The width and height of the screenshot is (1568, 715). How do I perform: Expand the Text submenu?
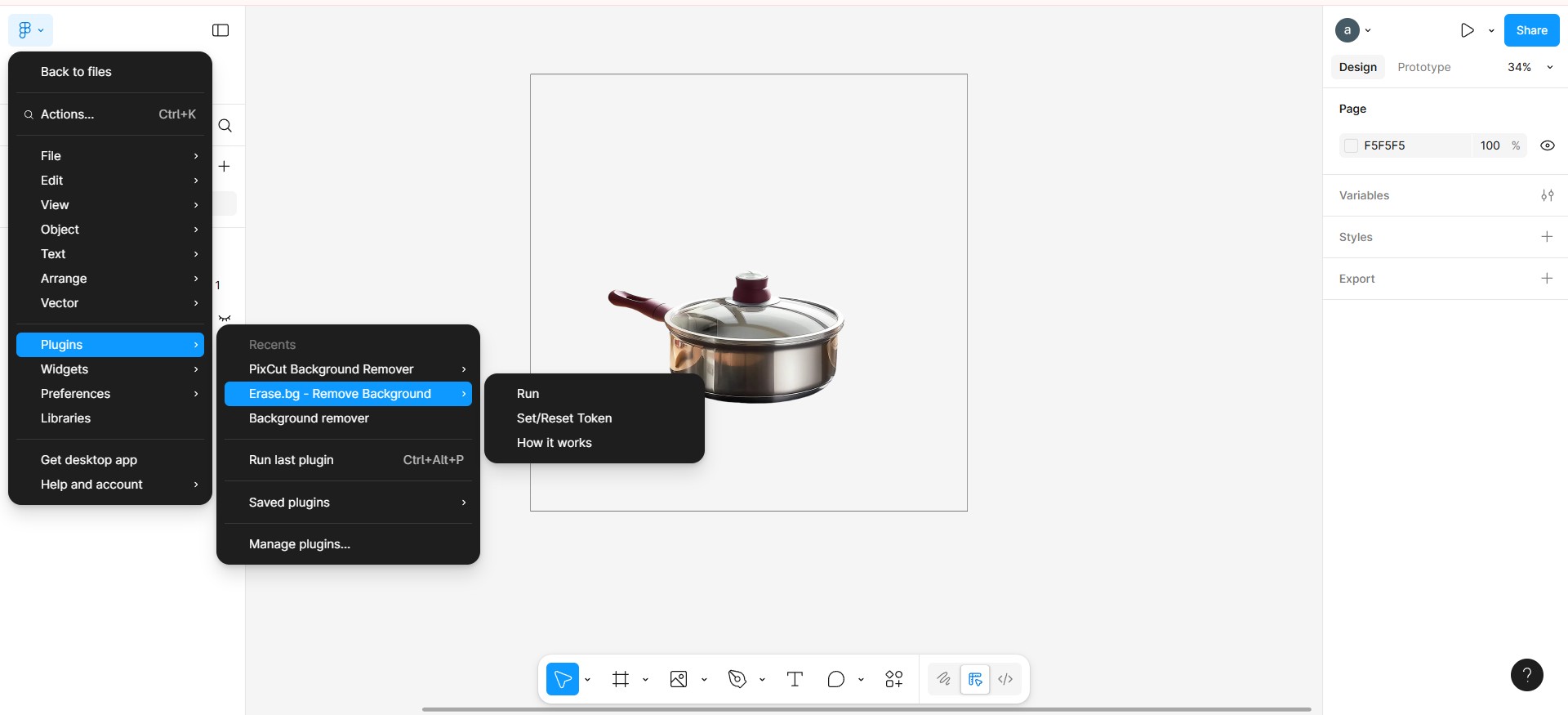[x=110, y=254]
